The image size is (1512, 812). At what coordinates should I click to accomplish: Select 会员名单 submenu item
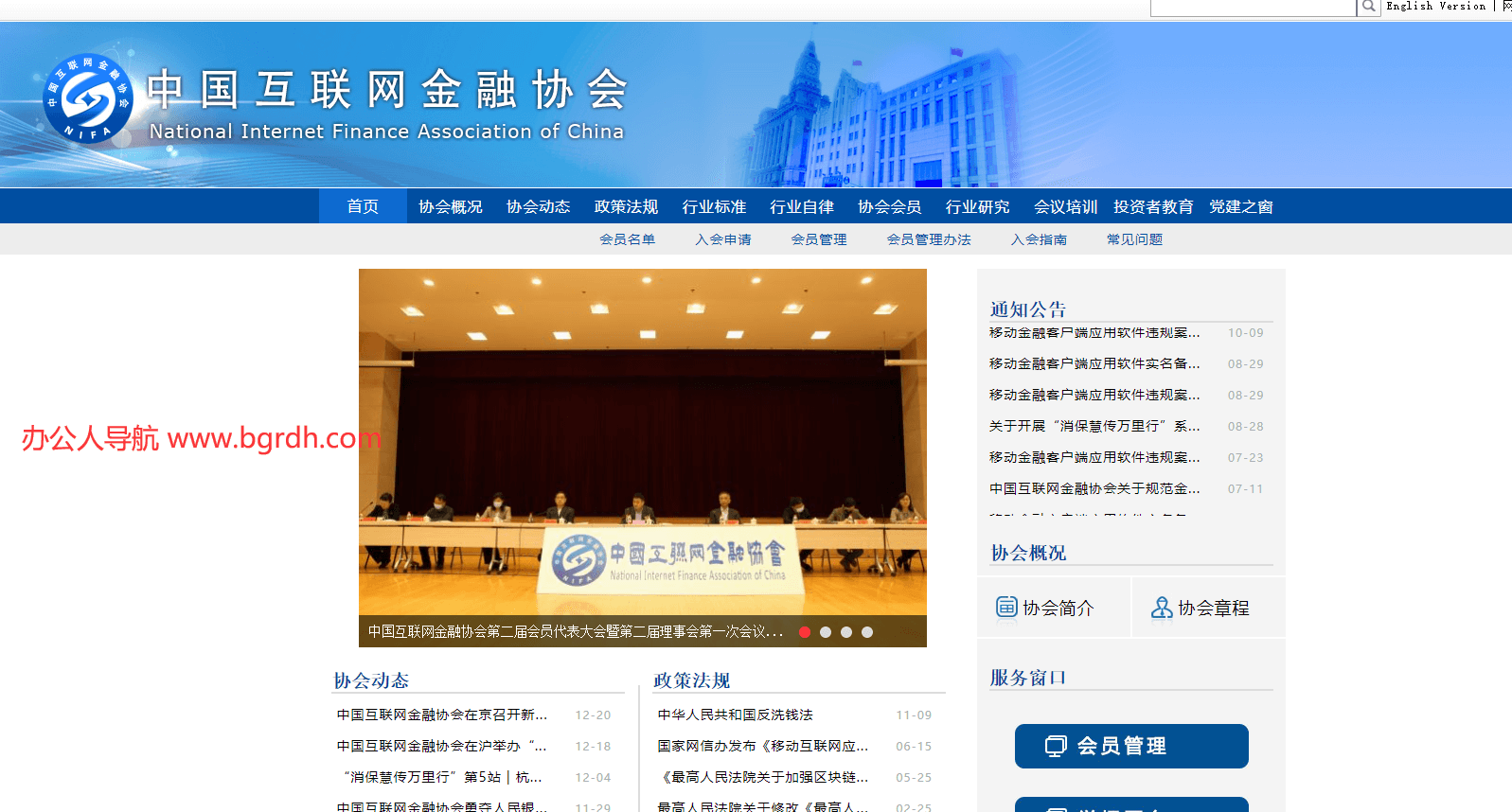627,239
